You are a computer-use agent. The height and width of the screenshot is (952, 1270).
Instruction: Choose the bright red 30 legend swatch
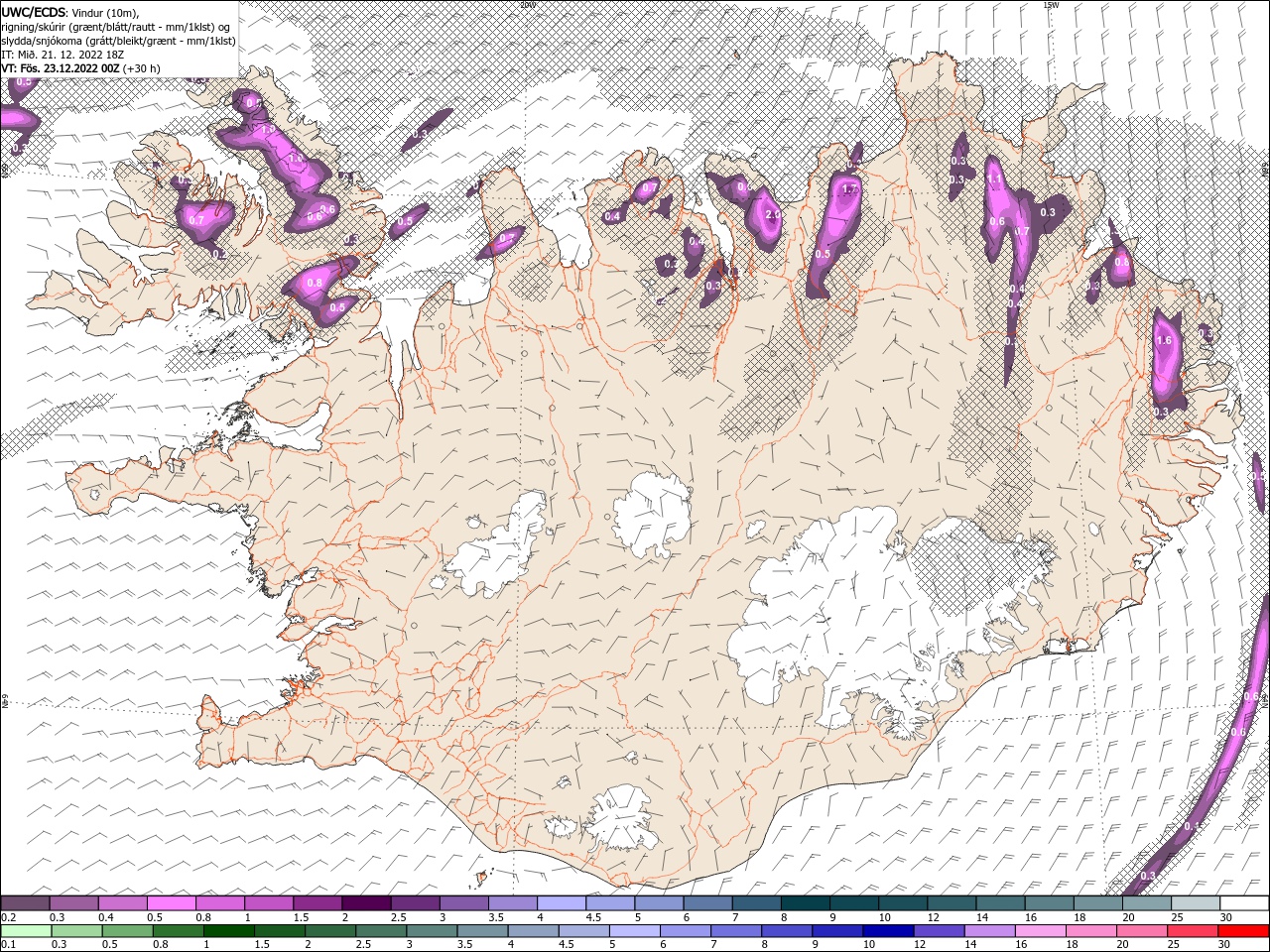1243,930
